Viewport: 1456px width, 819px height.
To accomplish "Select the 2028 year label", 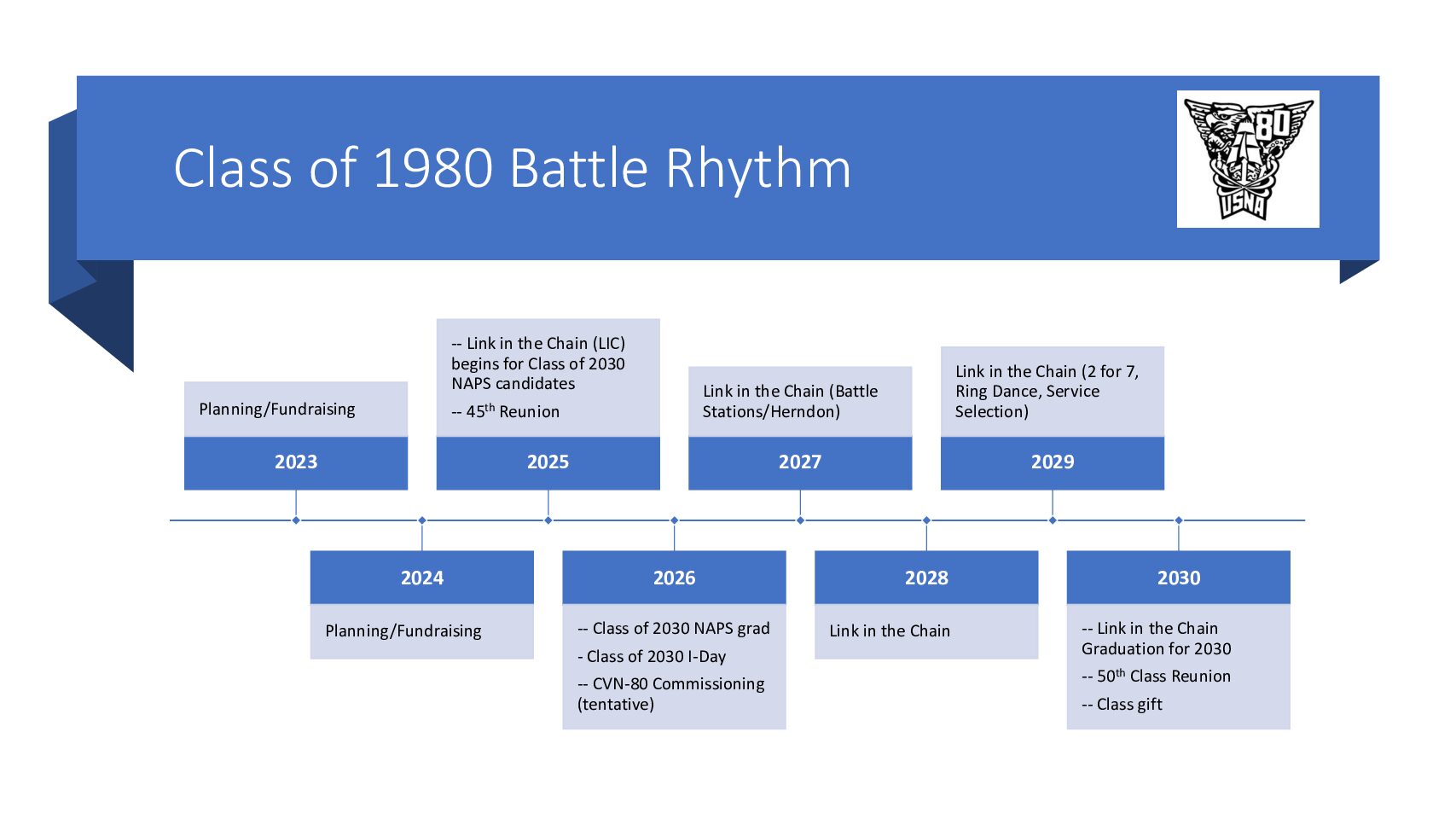I will click(925, 578).
